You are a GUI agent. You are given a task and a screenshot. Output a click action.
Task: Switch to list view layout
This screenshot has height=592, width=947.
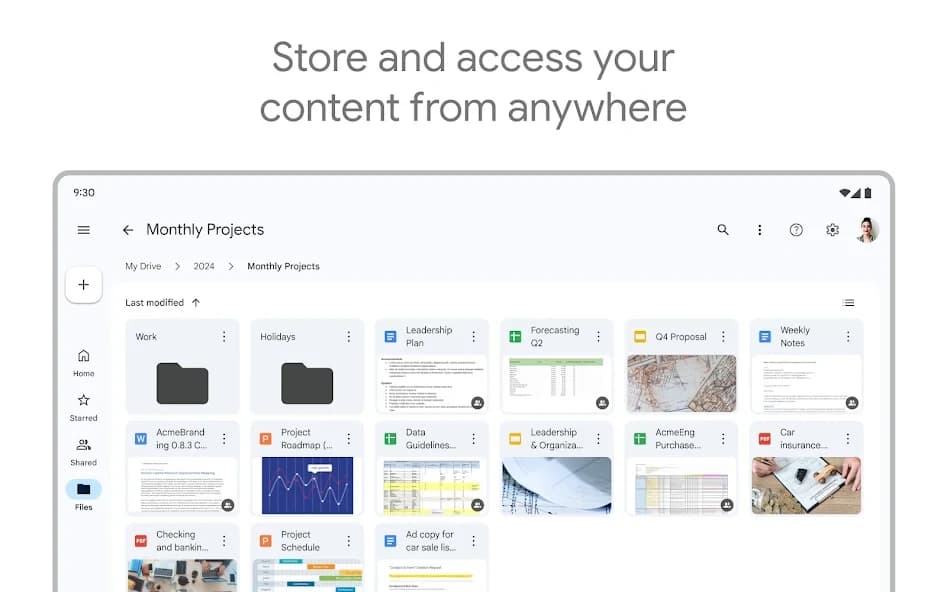849,301
